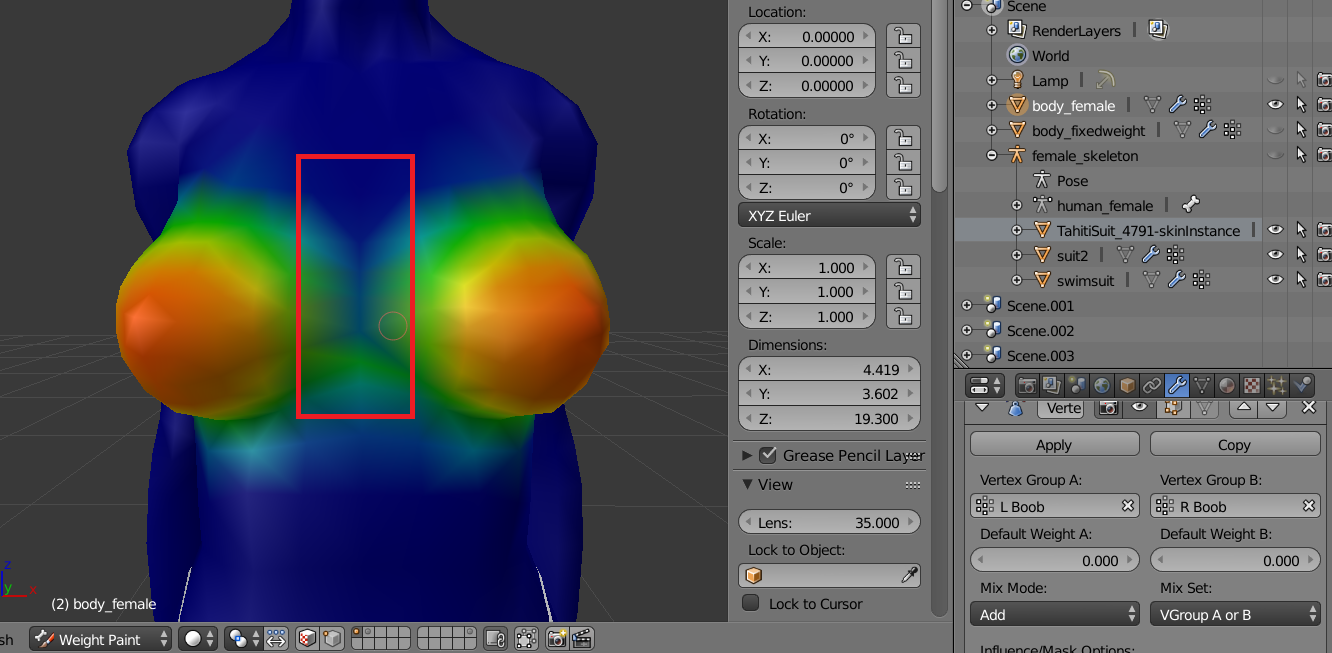Toggle lock camera and layers button
Screen dimensions: 1332x653
[x=494, y=638]
